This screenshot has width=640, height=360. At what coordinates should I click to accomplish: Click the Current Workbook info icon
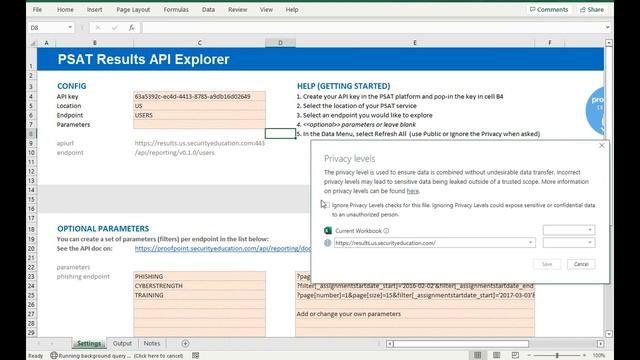pyautogui.click(x=386, y=231)
